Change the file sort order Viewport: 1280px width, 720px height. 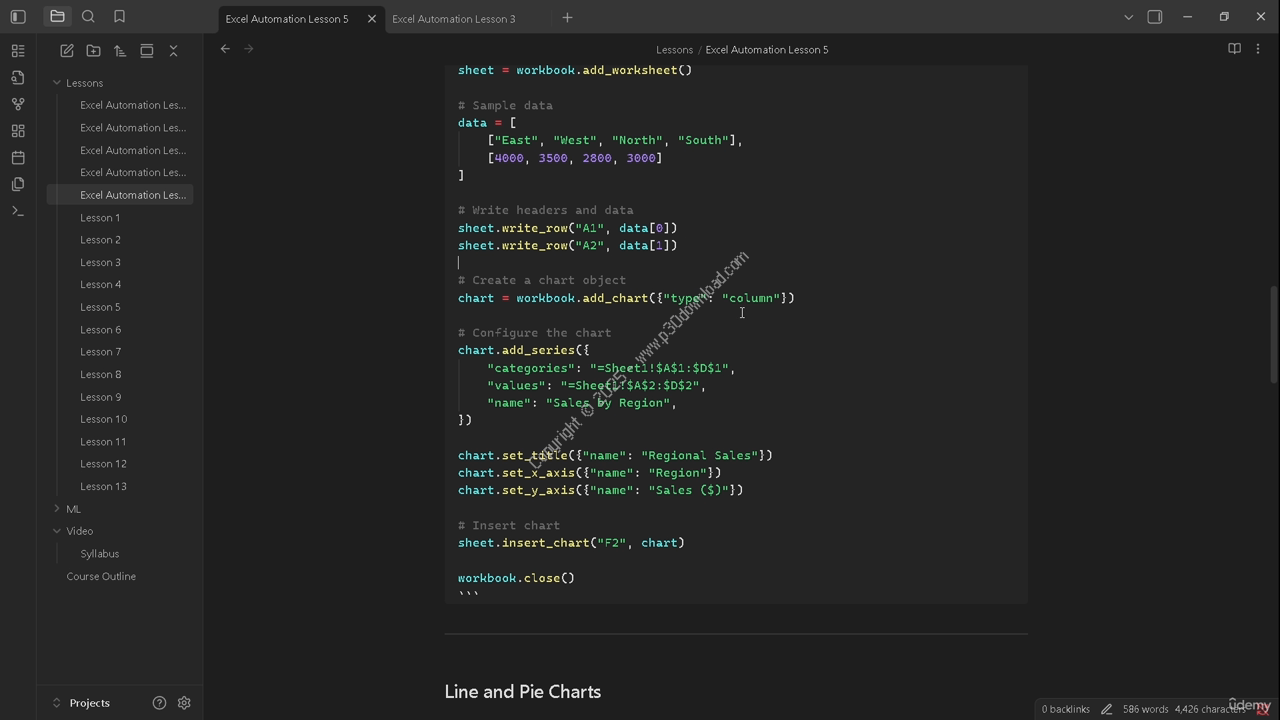coord(120,51)
